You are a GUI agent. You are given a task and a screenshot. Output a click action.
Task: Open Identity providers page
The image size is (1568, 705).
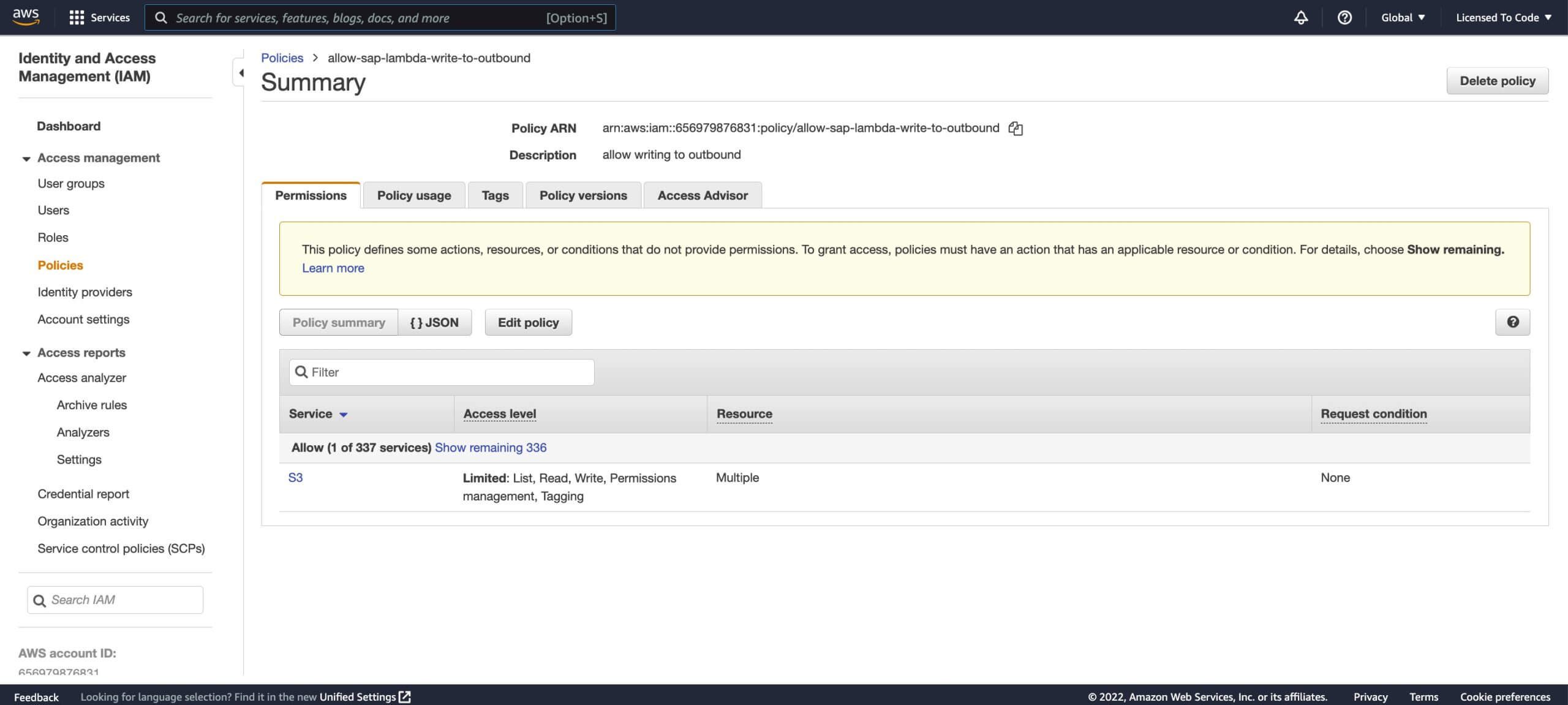coord(85,292)
